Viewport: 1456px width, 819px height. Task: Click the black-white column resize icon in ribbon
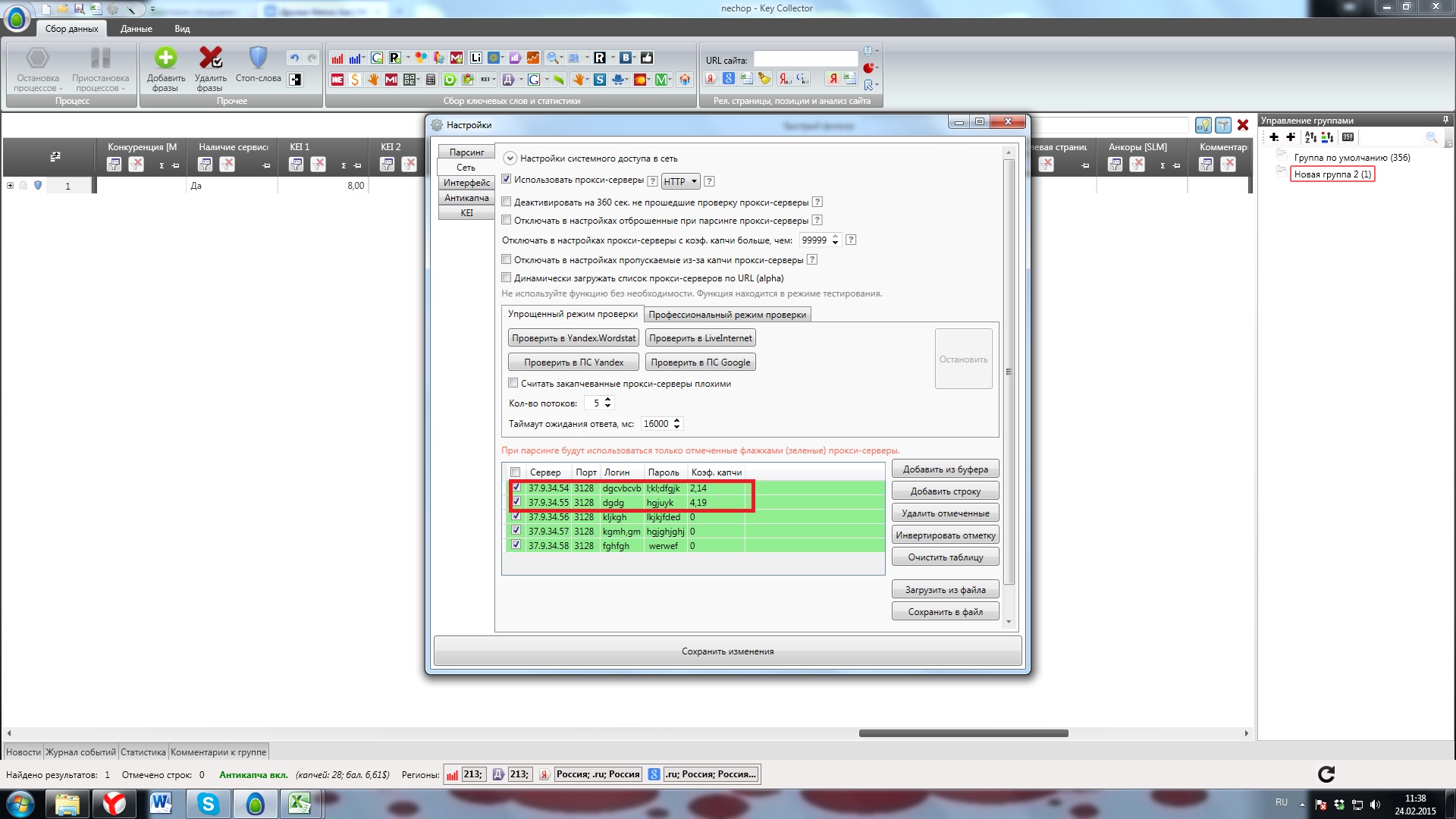[x=295, y=80]
